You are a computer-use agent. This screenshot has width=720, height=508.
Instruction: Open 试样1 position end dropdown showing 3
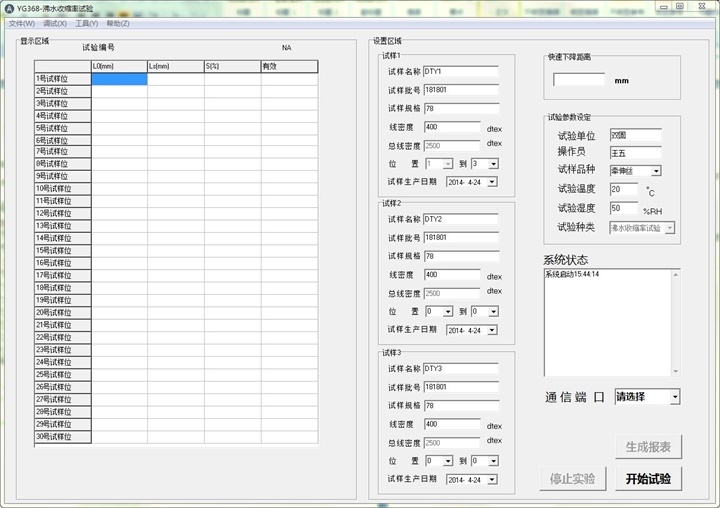pos(493,163)
